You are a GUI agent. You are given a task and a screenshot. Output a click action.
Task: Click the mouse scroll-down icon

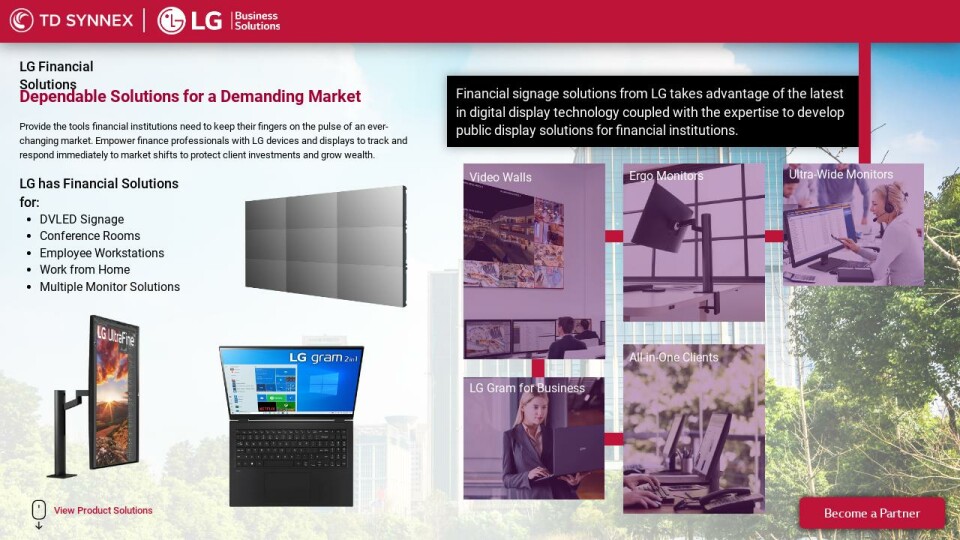39,513
